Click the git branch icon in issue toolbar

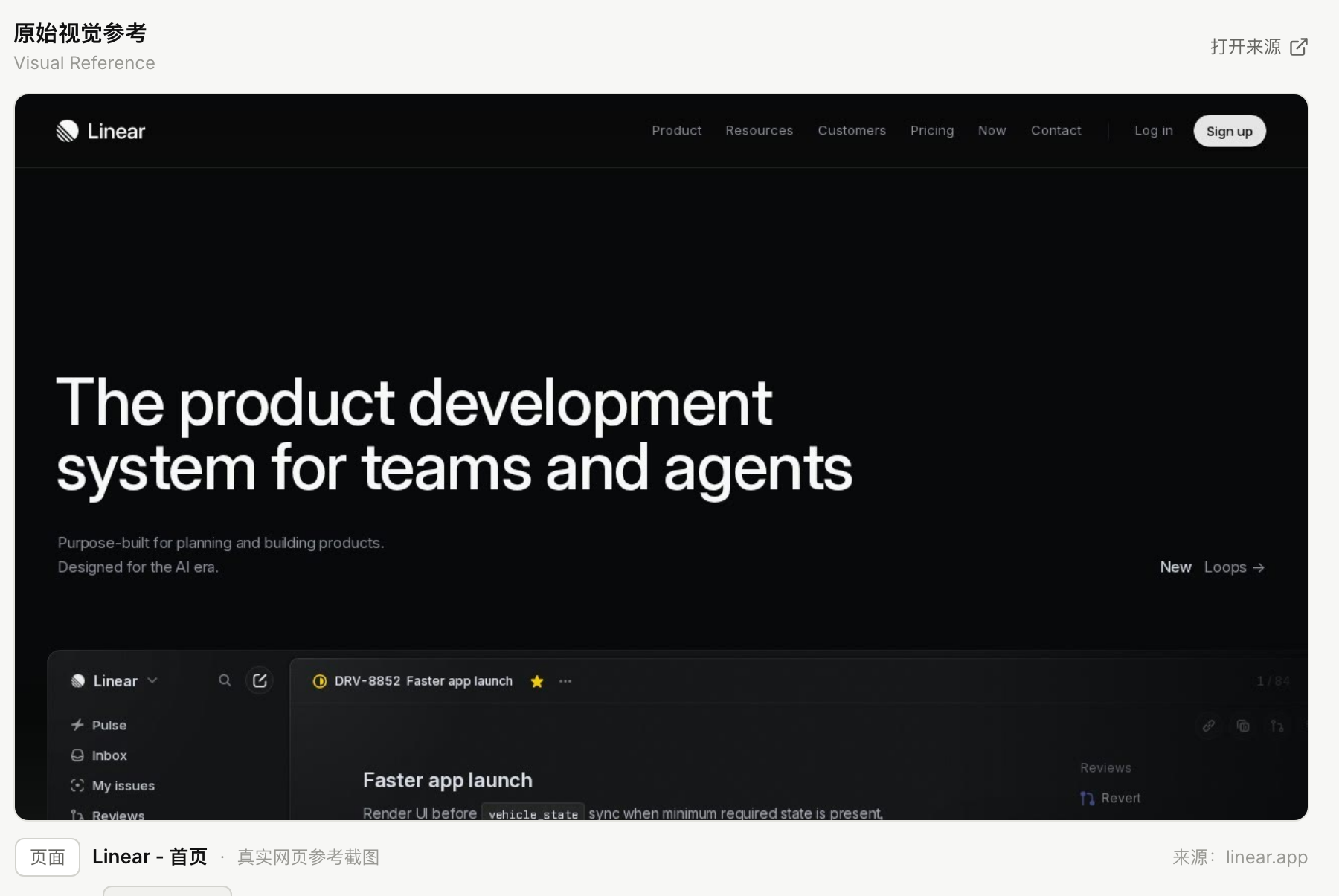pos(1277,726)
